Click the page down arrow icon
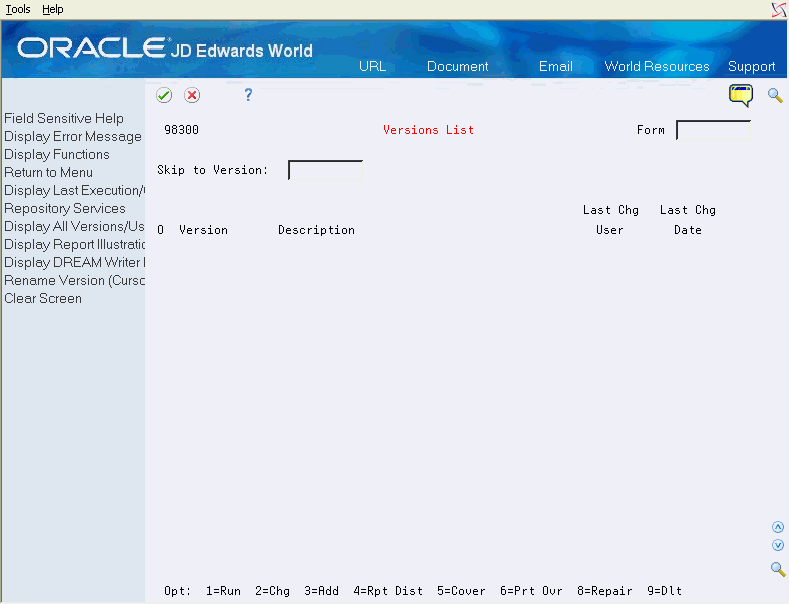 [778, 545]
